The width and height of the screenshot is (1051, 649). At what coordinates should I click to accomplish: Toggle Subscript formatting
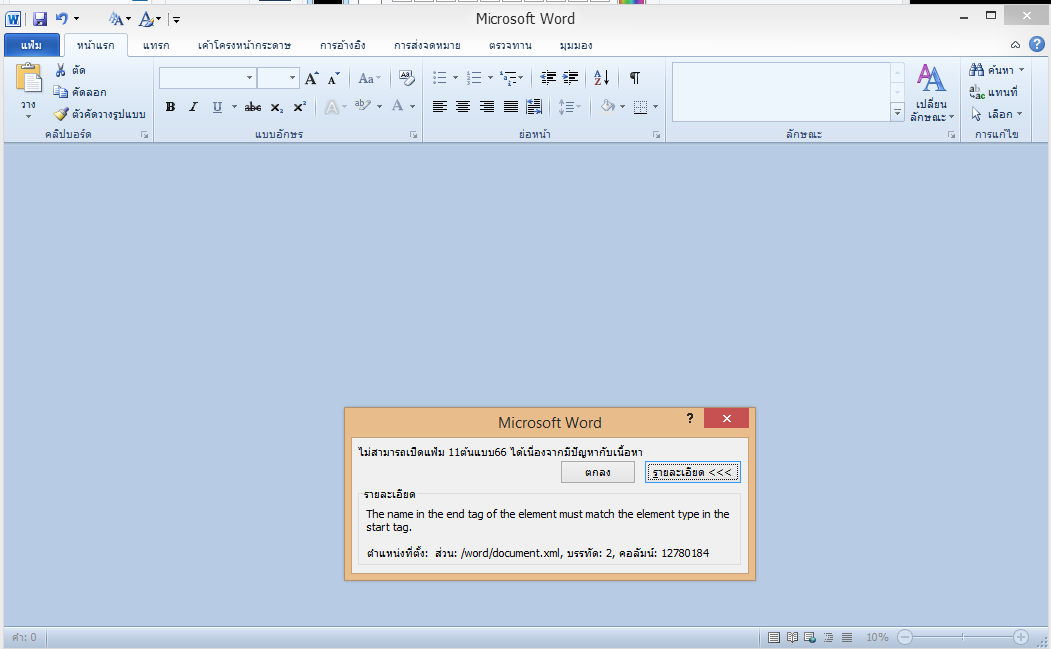point(277,107)
